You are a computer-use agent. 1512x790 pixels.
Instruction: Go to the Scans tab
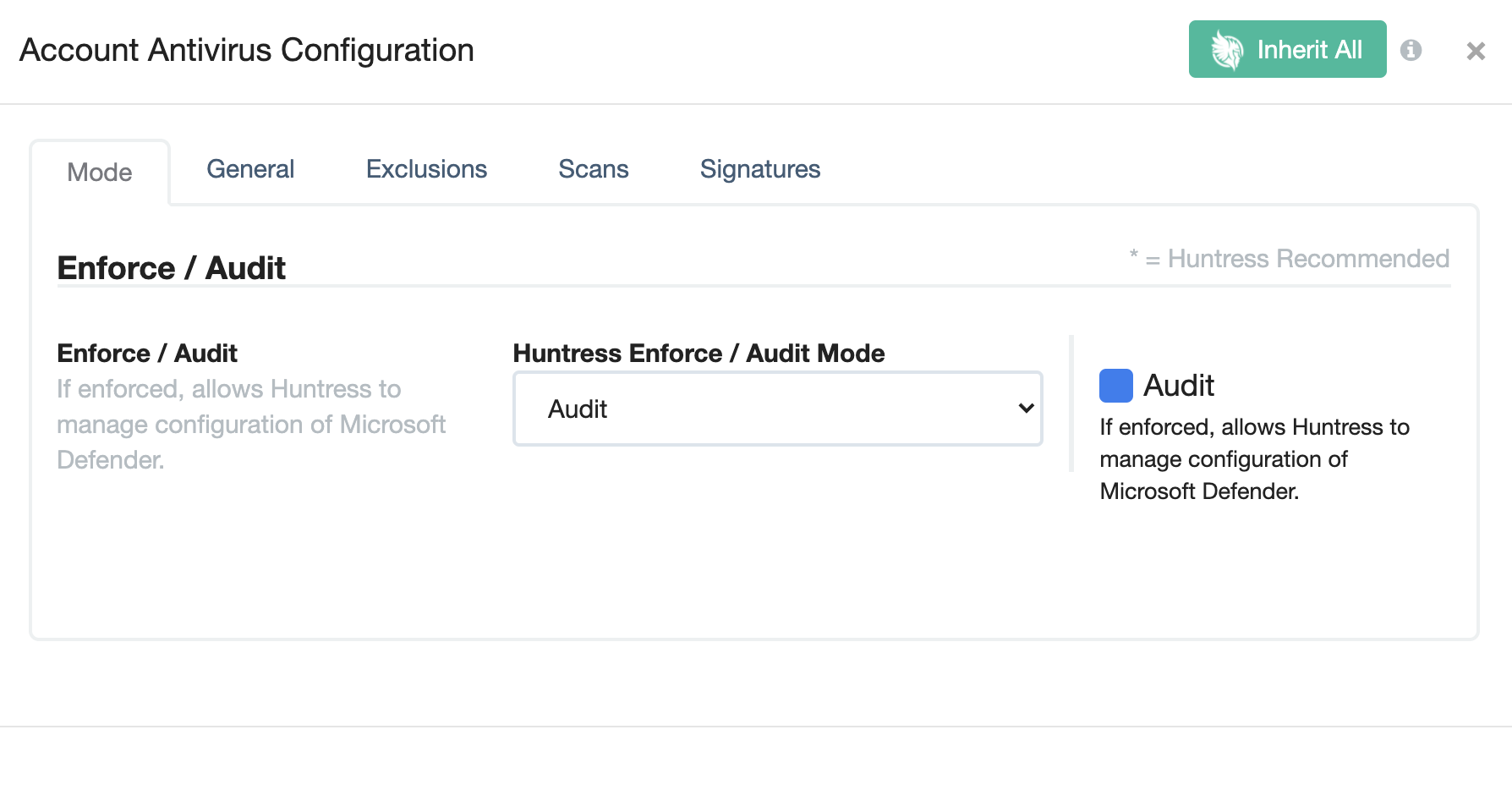click(x=594, y=169)
